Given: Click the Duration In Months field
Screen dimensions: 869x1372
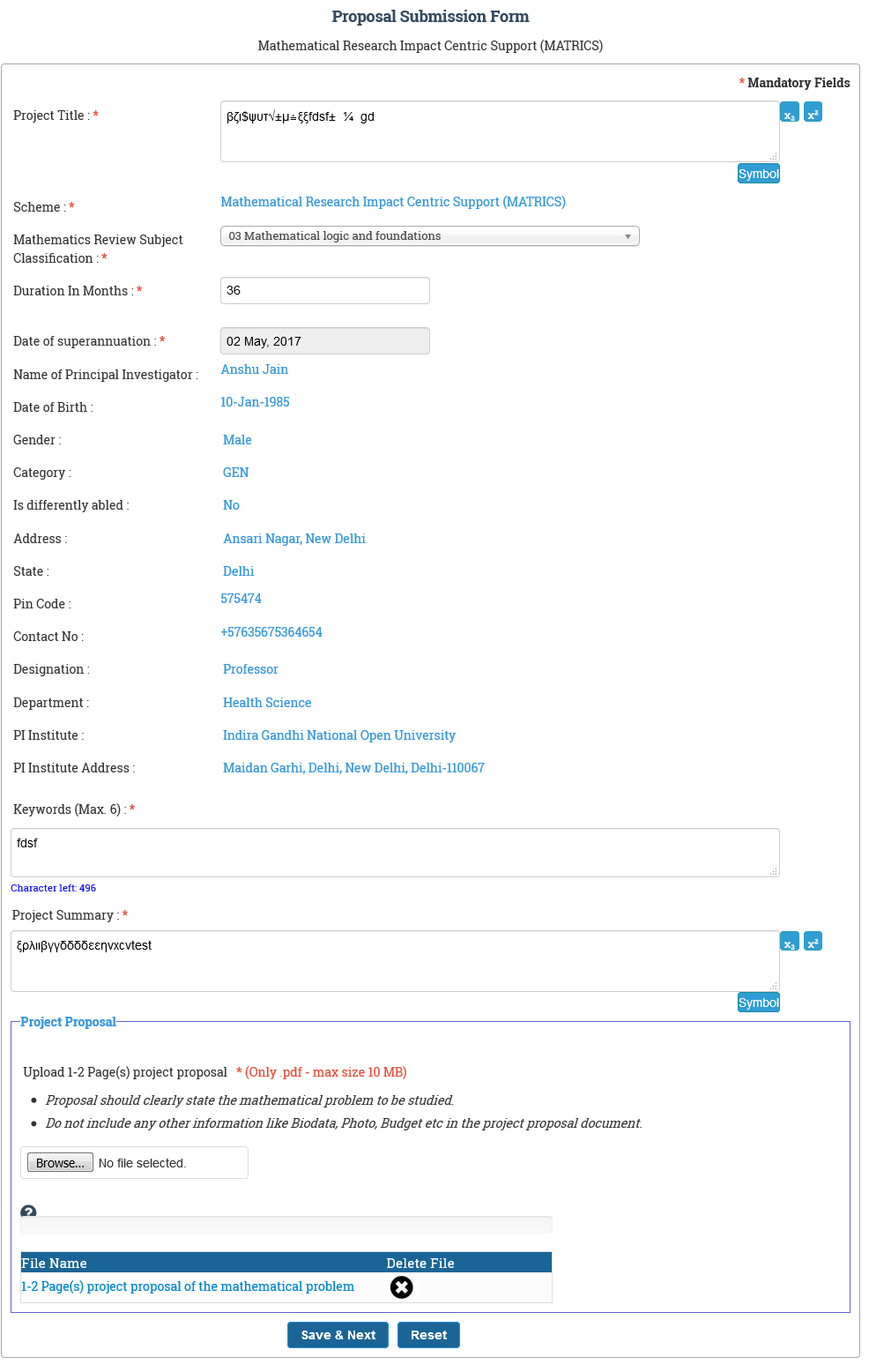Looking at the screenshot, I should pyautogui.click(x=324, y=291).
